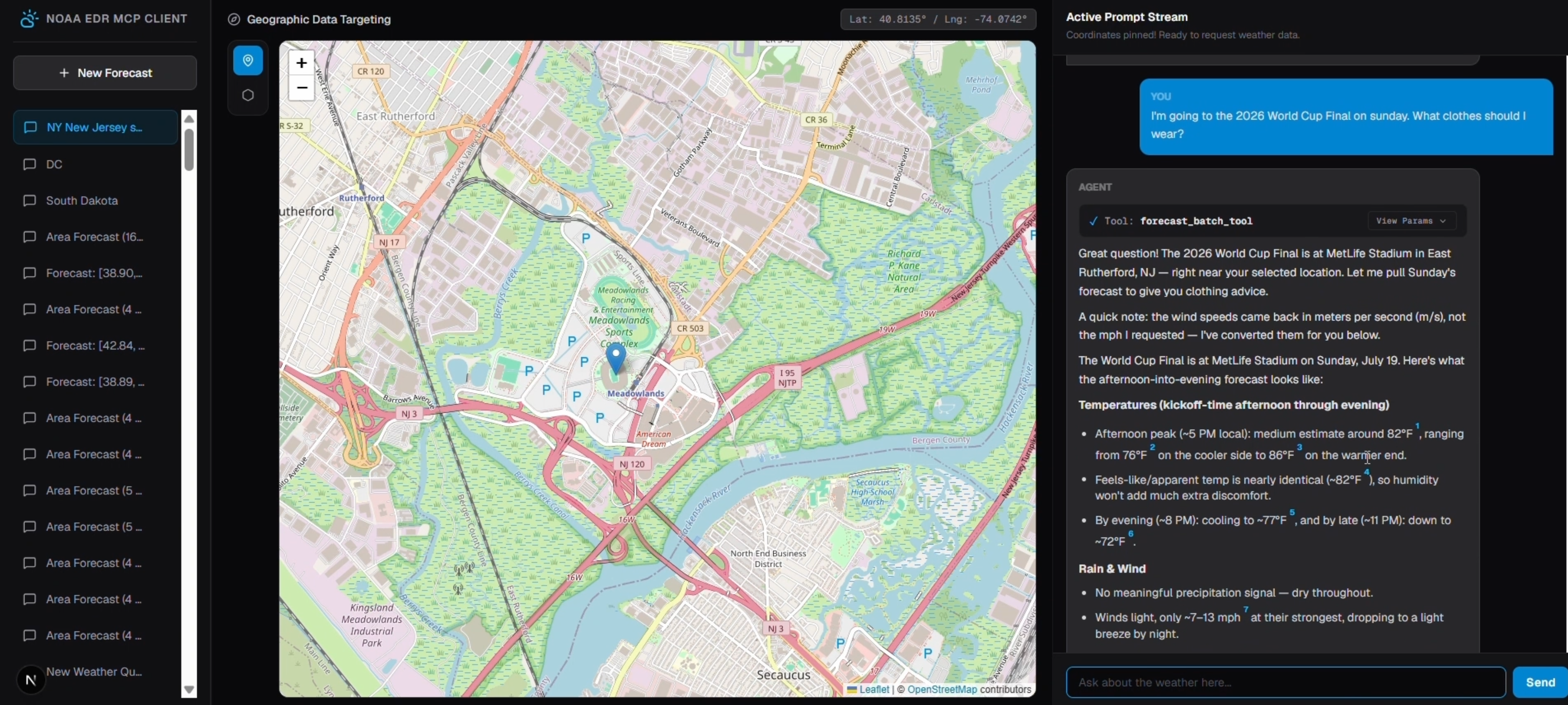Select the polygon area drawing tool

click(x=248, y=96)
